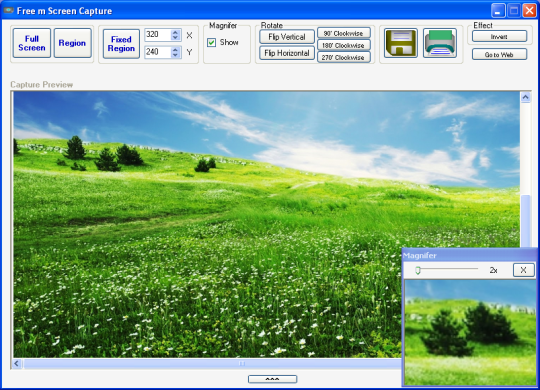Click the preview scrollbar up arrow
This screenshot has width=540, height=390.
[x=525, y=98]
